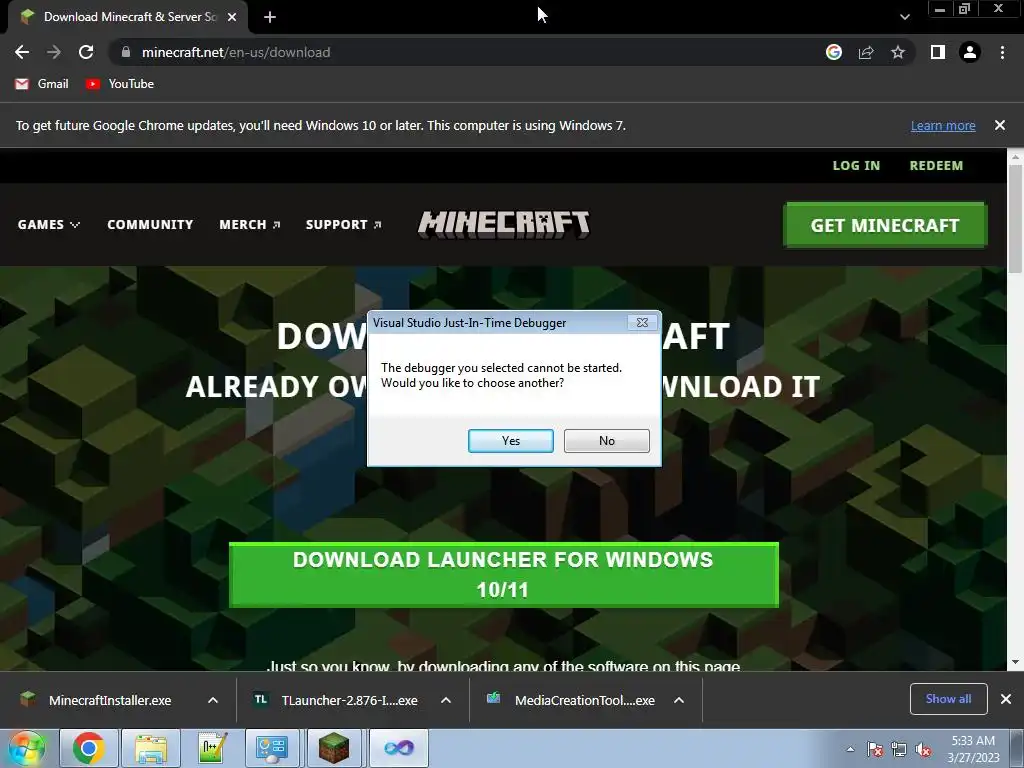Click Show all downloads
Image resolution: width=1024 pixels, height=768 pixels.
coord(948,699)
